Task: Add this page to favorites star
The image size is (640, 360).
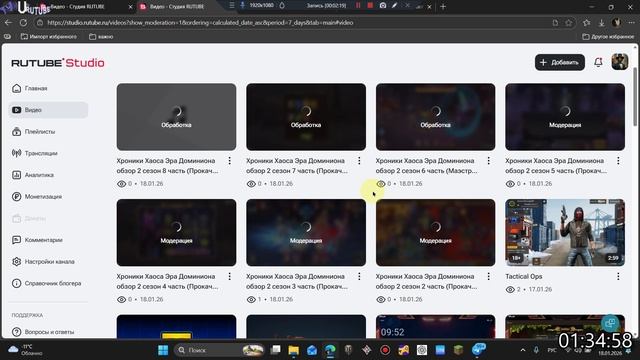Action: click(x=569, y=23)
